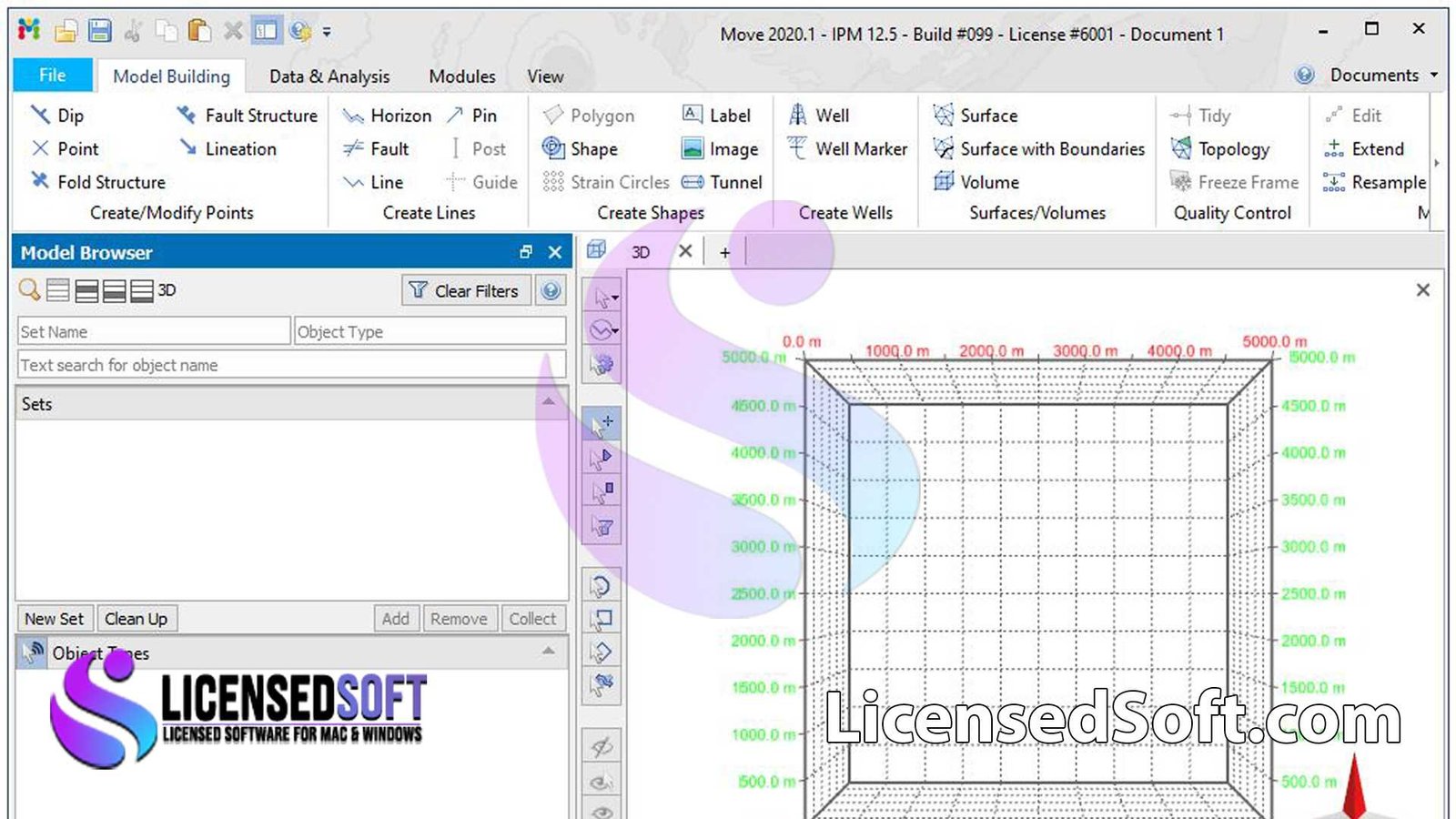The image size is (1456, 819).
Task: Select the Line creation tool
Action: point(373,182)
